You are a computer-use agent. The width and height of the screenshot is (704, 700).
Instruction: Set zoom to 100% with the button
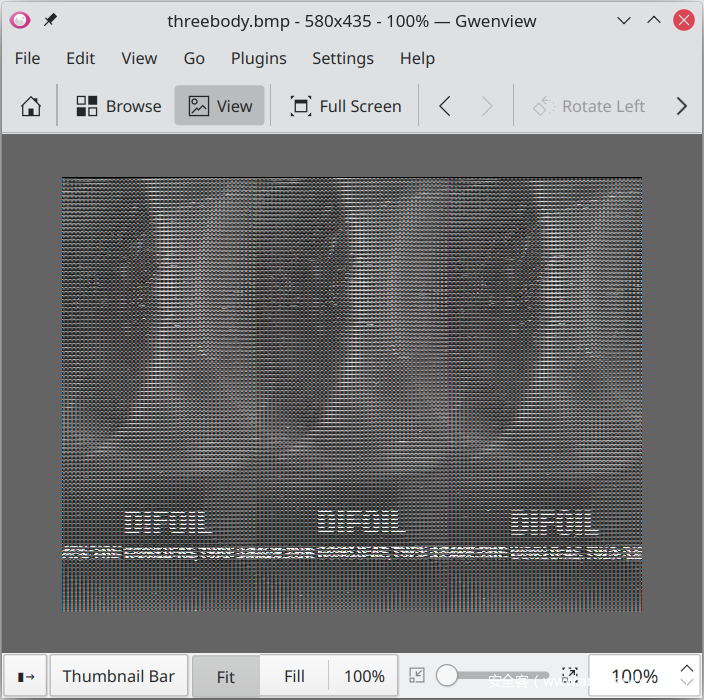(x=364, y=677)
